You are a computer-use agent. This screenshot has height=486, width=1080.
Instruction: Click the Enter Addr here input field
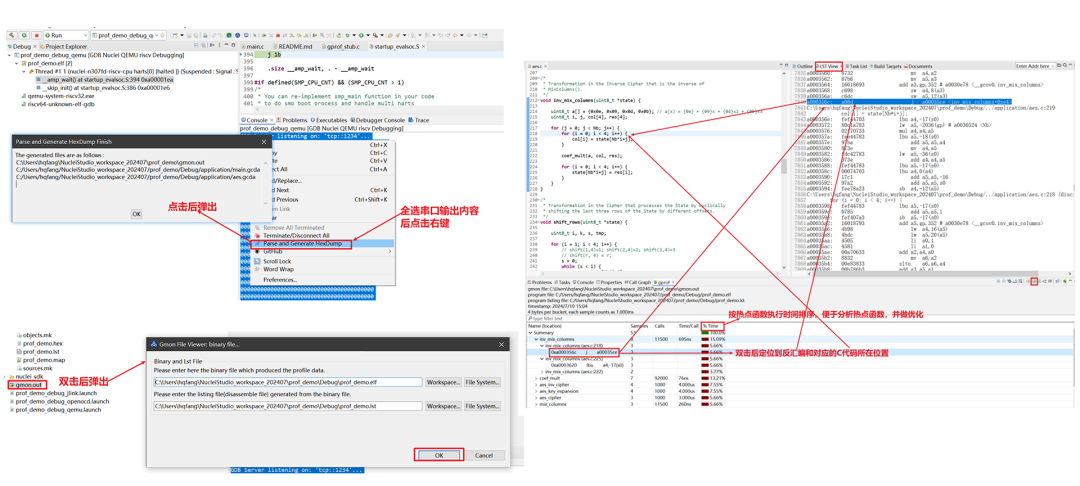coord(1033,65)
